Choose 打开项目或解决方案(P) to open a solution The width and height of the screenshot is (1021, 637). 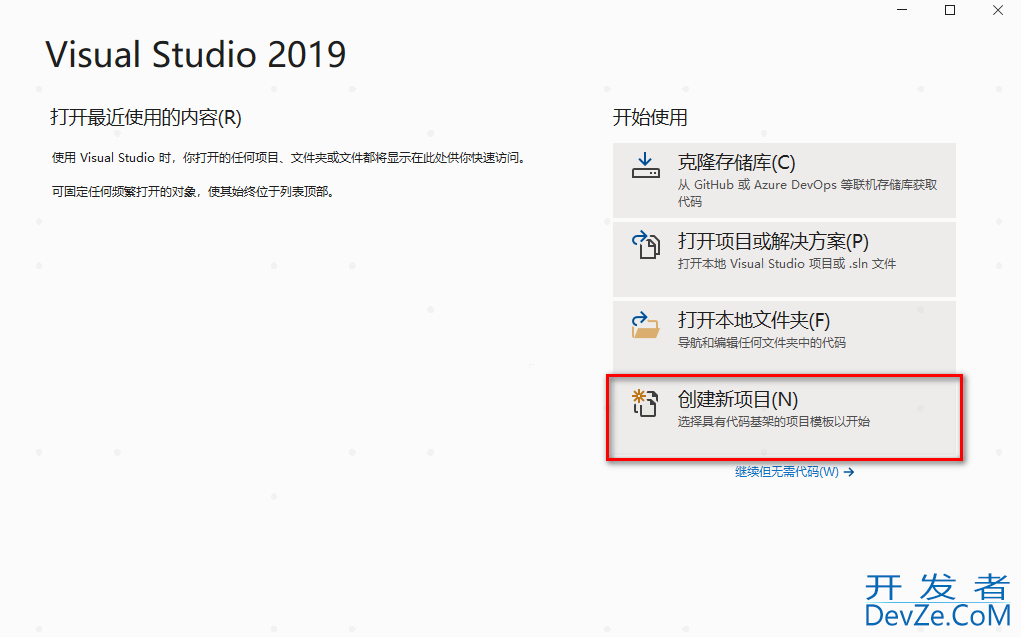click(x=773, y=242)
